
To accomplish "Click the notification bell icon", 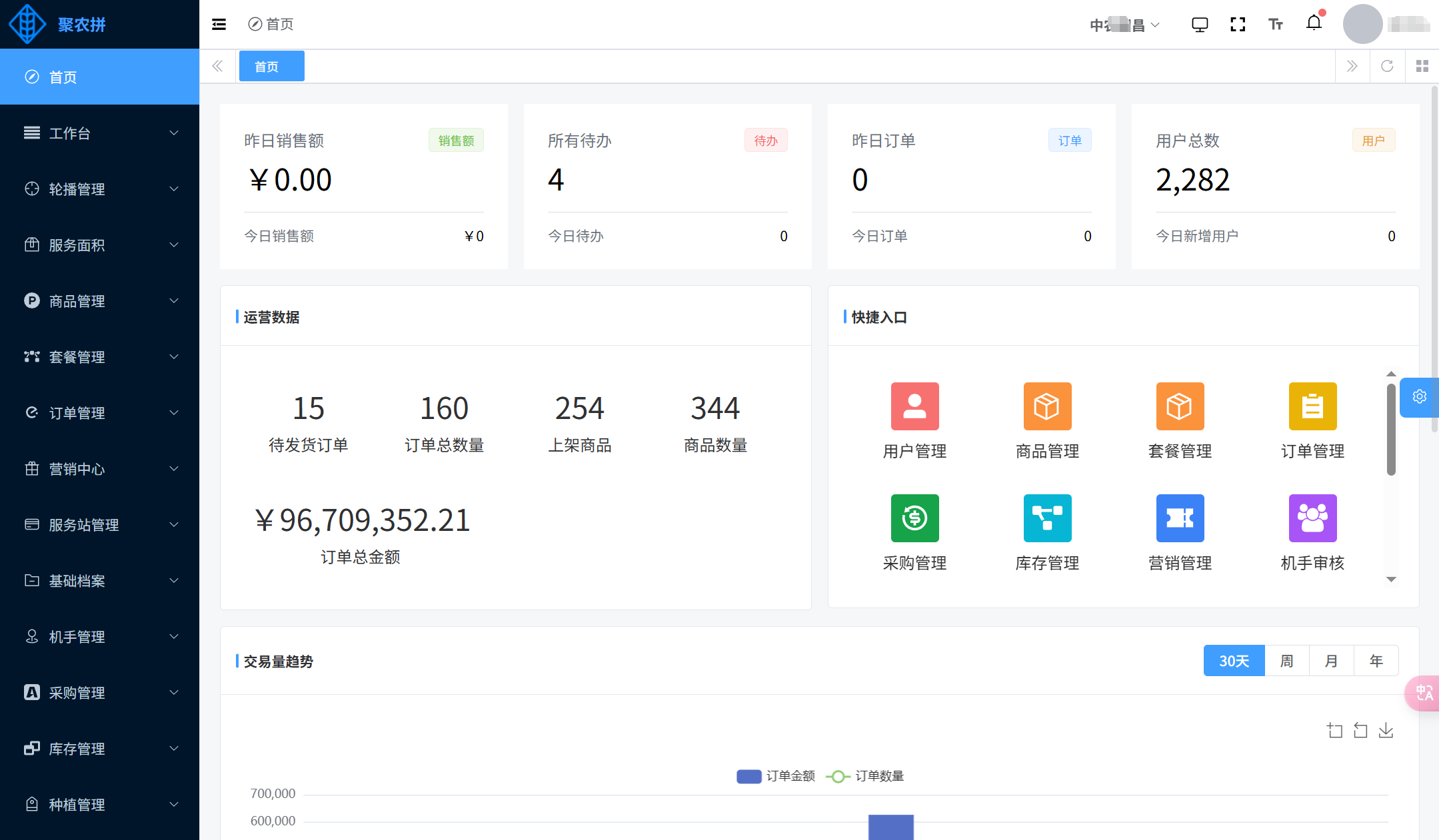I will coord(1314,24).
